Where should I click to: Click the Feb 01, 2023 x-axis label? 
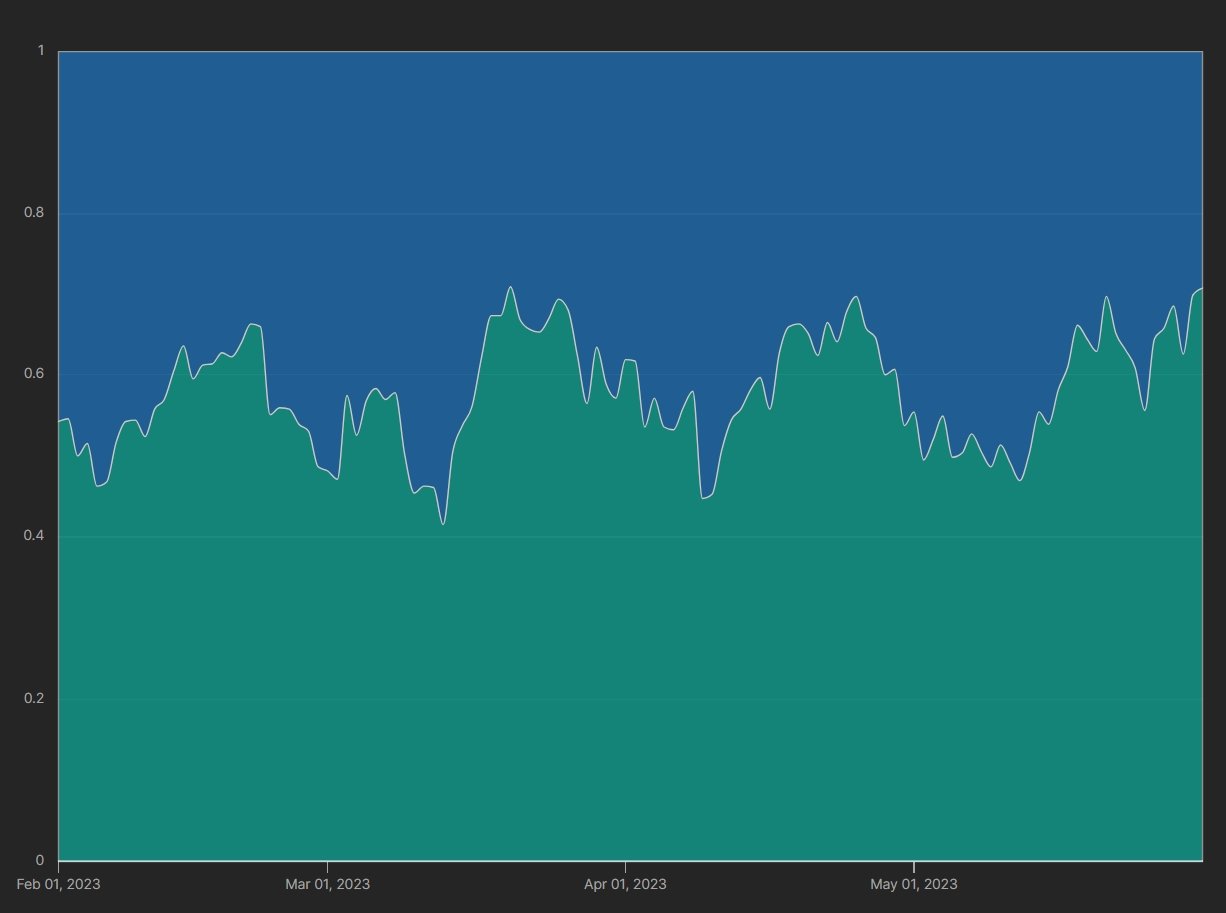click(58, 884)
